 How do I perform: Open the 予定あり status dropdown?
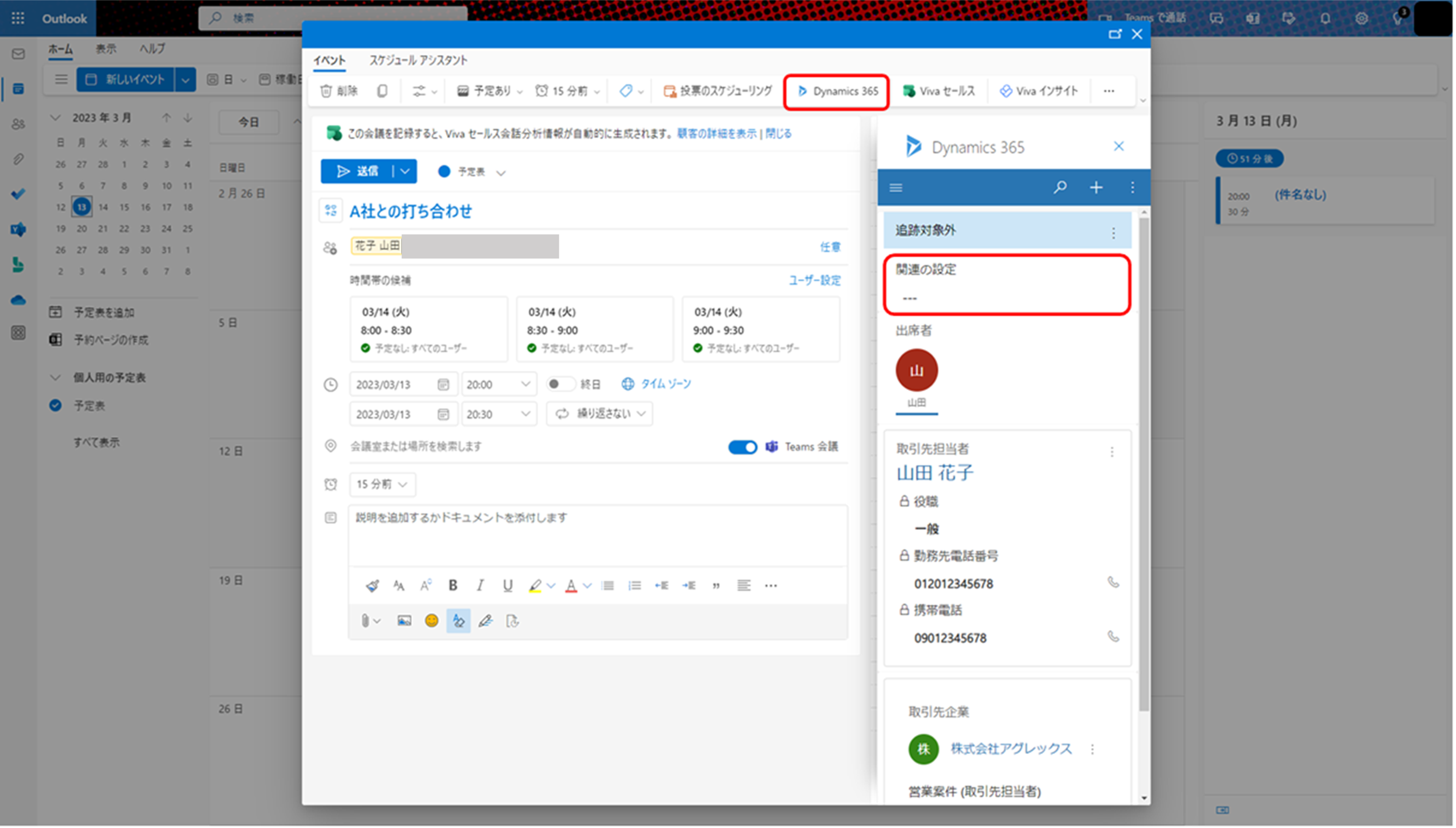[490, 91]
